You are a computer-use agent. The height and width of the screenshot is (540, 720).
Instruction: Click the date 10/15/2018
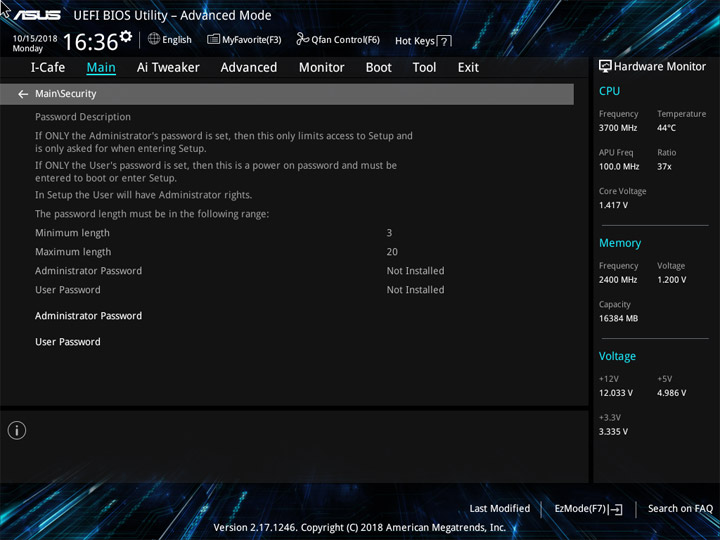tap(35, 39)
